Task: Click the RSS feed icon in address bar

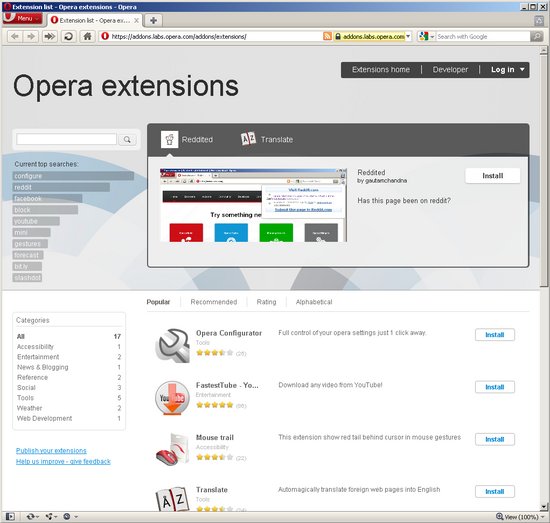Action: [x=327, y=36]
